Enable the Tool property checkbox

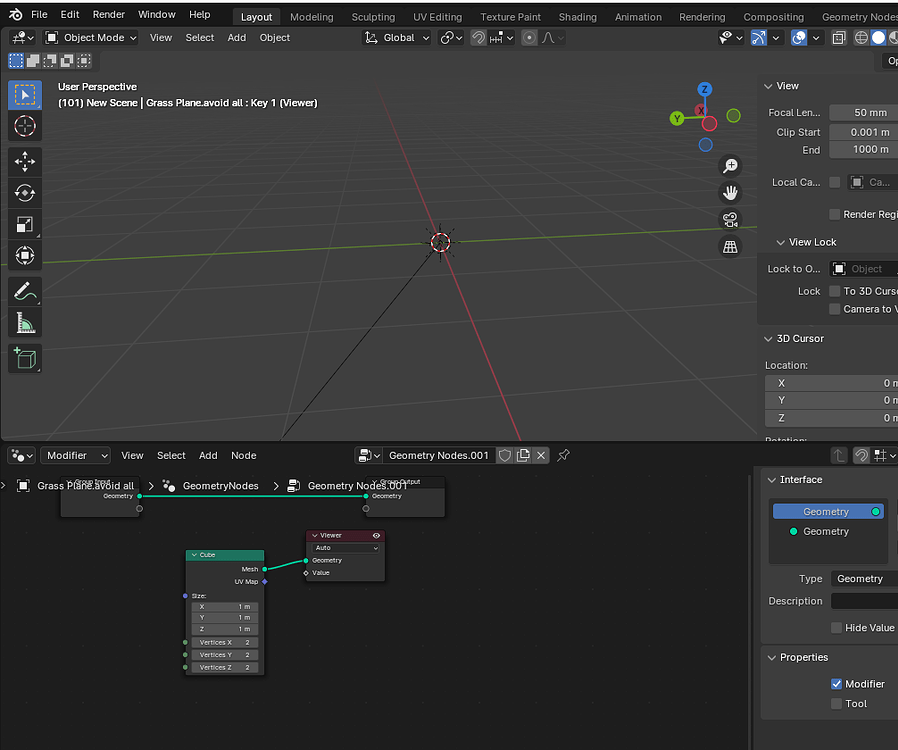tap(837, 704)
